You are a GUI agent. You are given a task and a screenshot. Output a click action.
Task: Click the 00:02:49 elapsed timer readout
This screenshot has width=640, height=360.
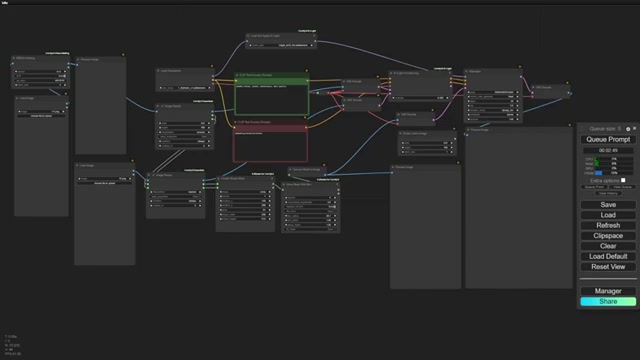click(x=608, y=151)
